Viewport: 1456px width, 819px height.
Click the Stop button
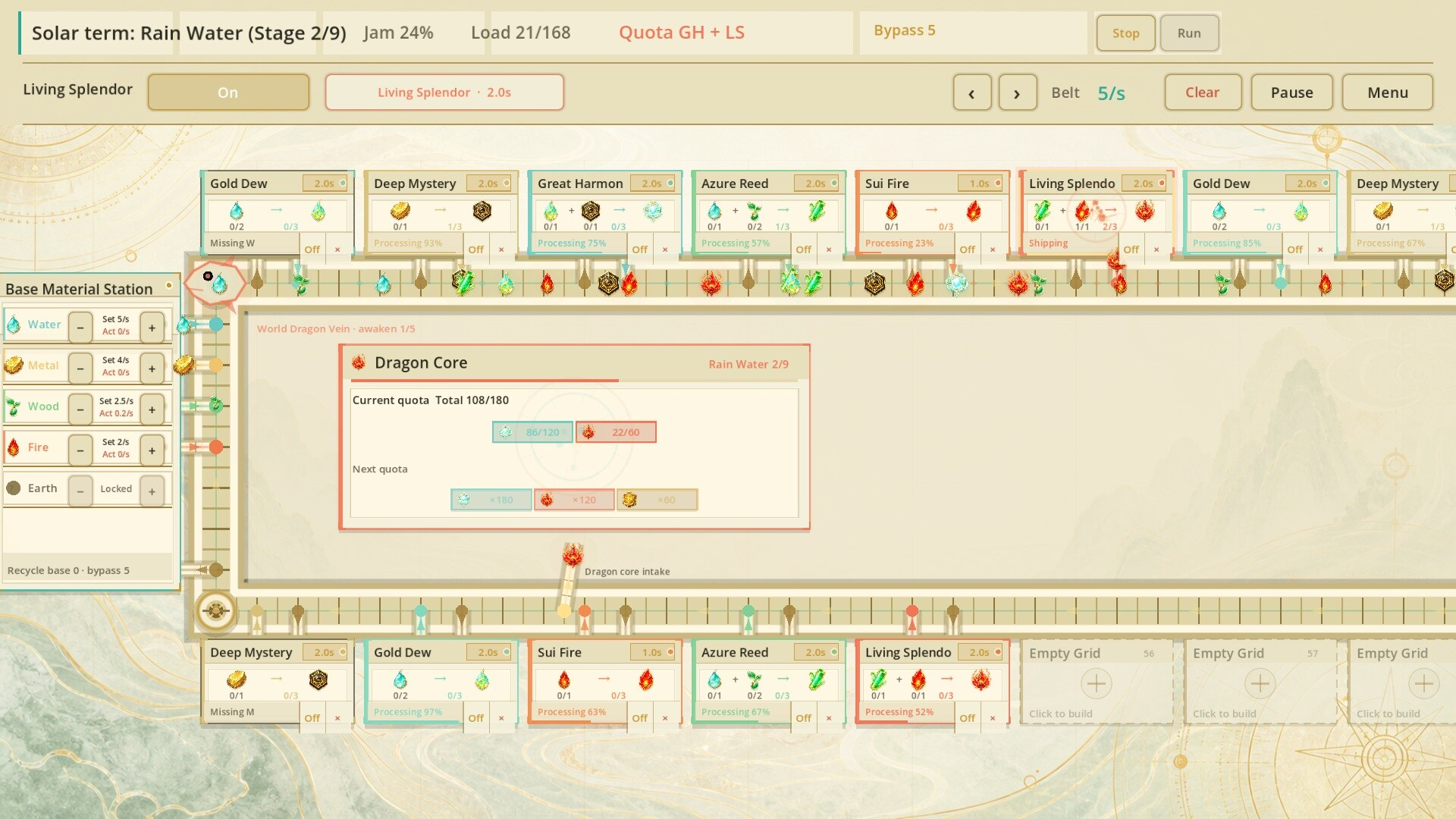click(x=1125, y=33)
